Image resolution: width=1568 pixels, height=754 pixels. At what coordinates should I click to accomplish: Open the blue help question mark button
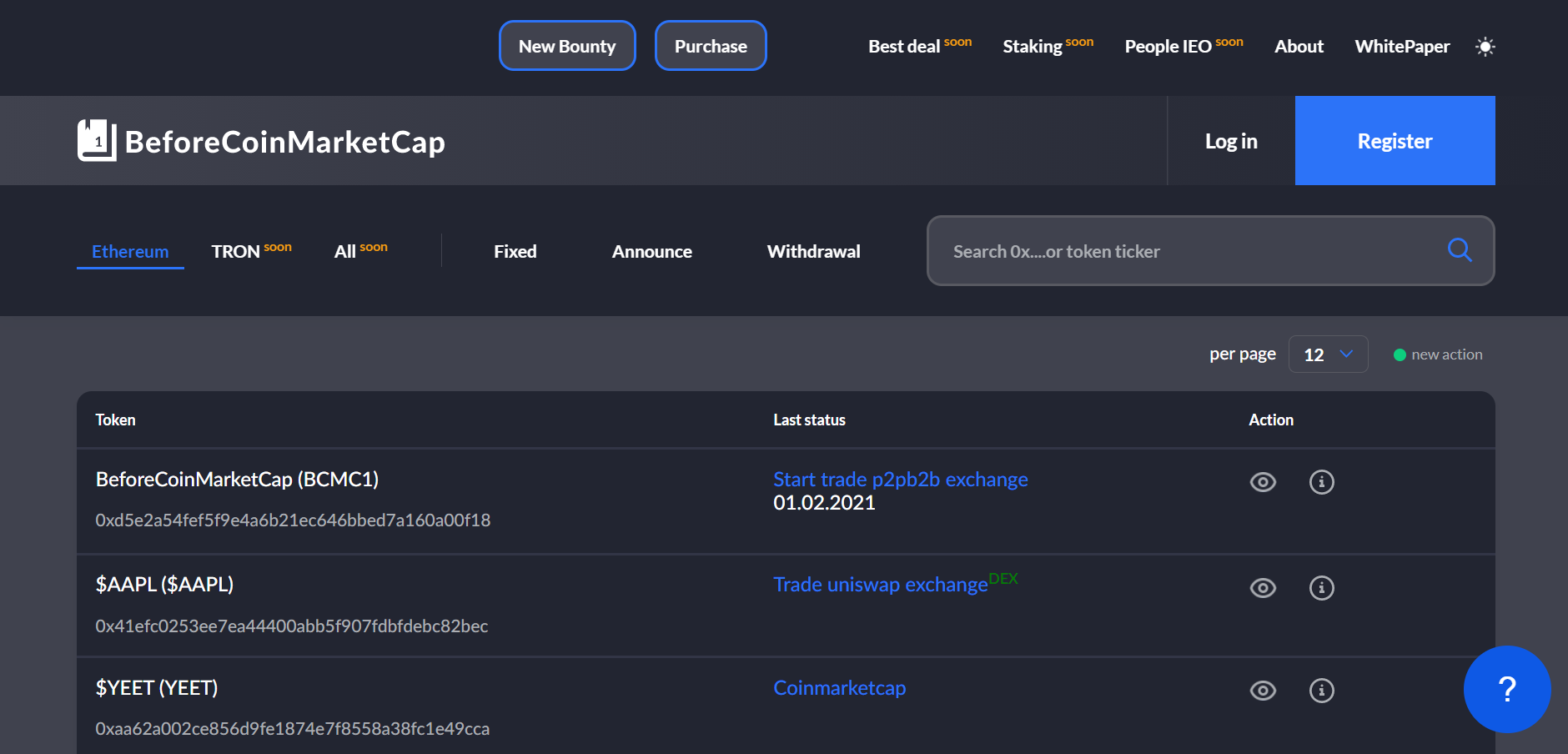click(1507, 689)
